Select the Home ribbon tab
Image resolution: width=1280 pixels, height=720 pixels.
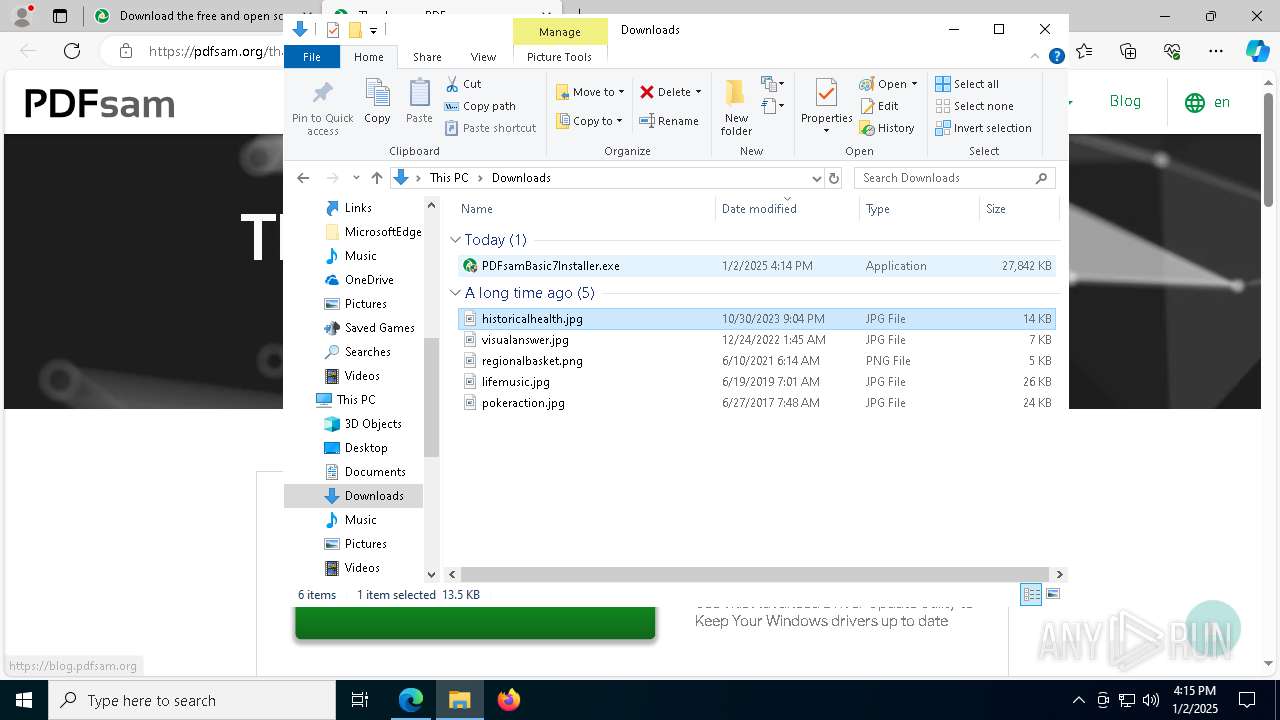point(368,57)
